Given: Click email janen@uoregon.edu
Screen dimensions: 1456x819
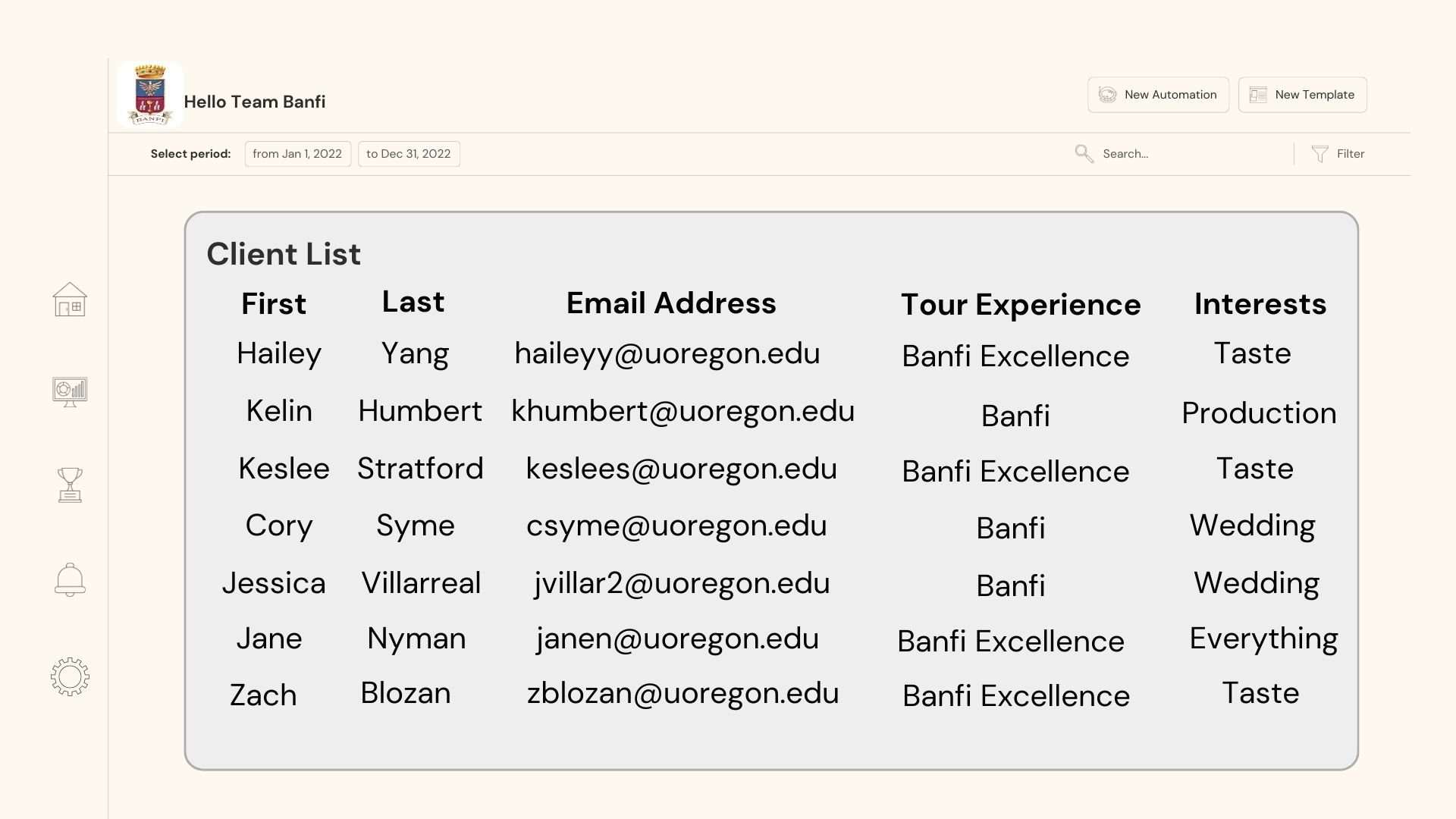Looking at the screenshot, I should click(677, 639).
